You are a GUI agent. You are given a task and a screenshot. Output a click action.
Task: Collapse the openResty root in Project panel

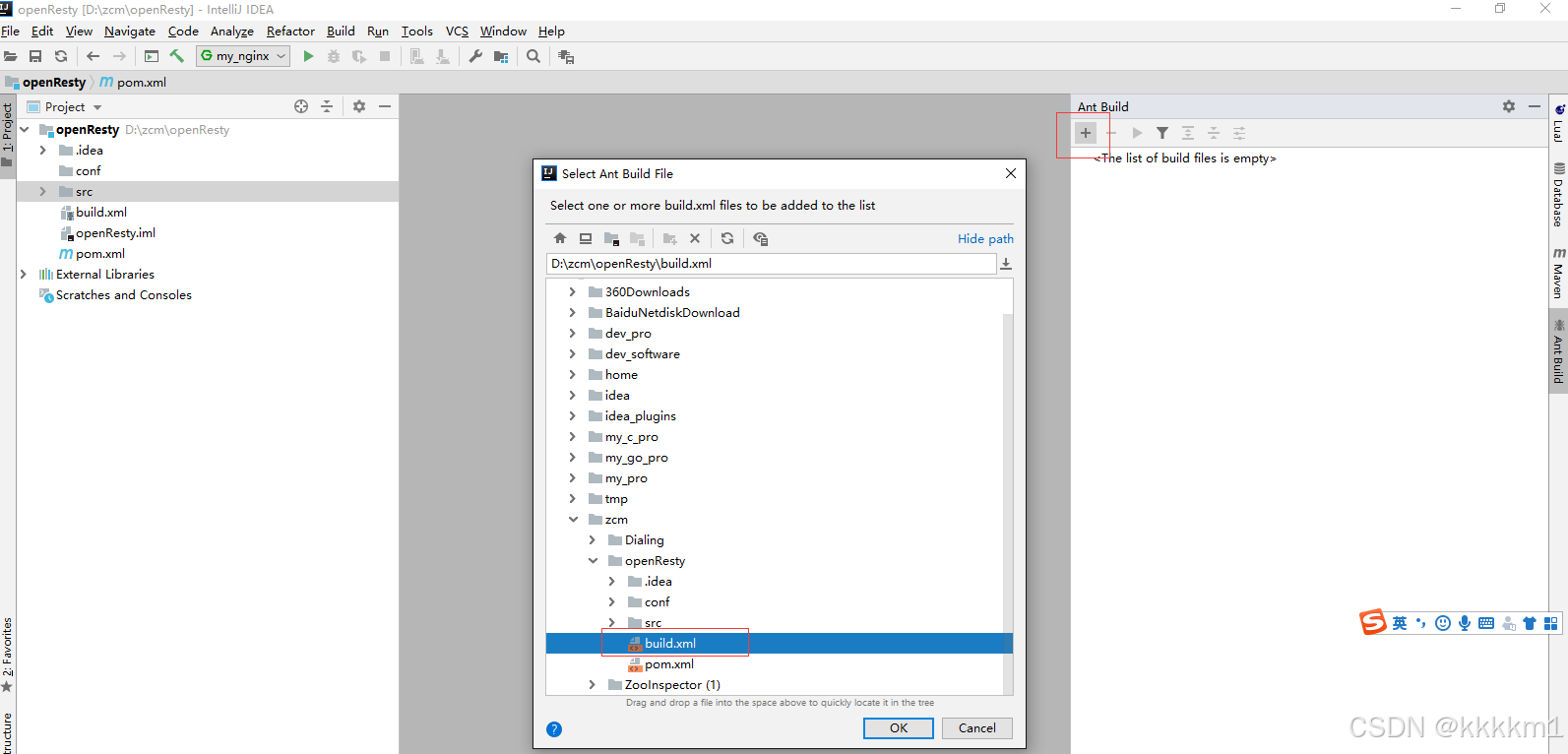24,130
